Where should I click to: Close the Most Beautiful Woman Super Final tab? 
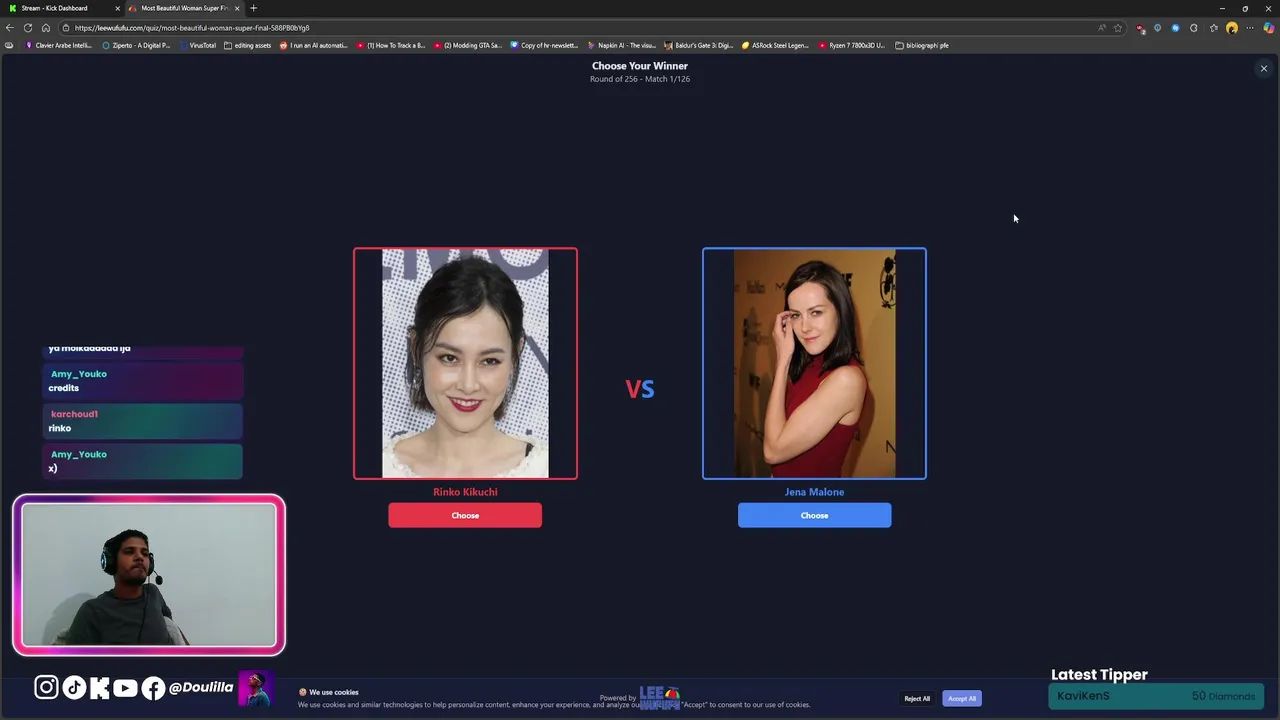[x=237, y=8]
